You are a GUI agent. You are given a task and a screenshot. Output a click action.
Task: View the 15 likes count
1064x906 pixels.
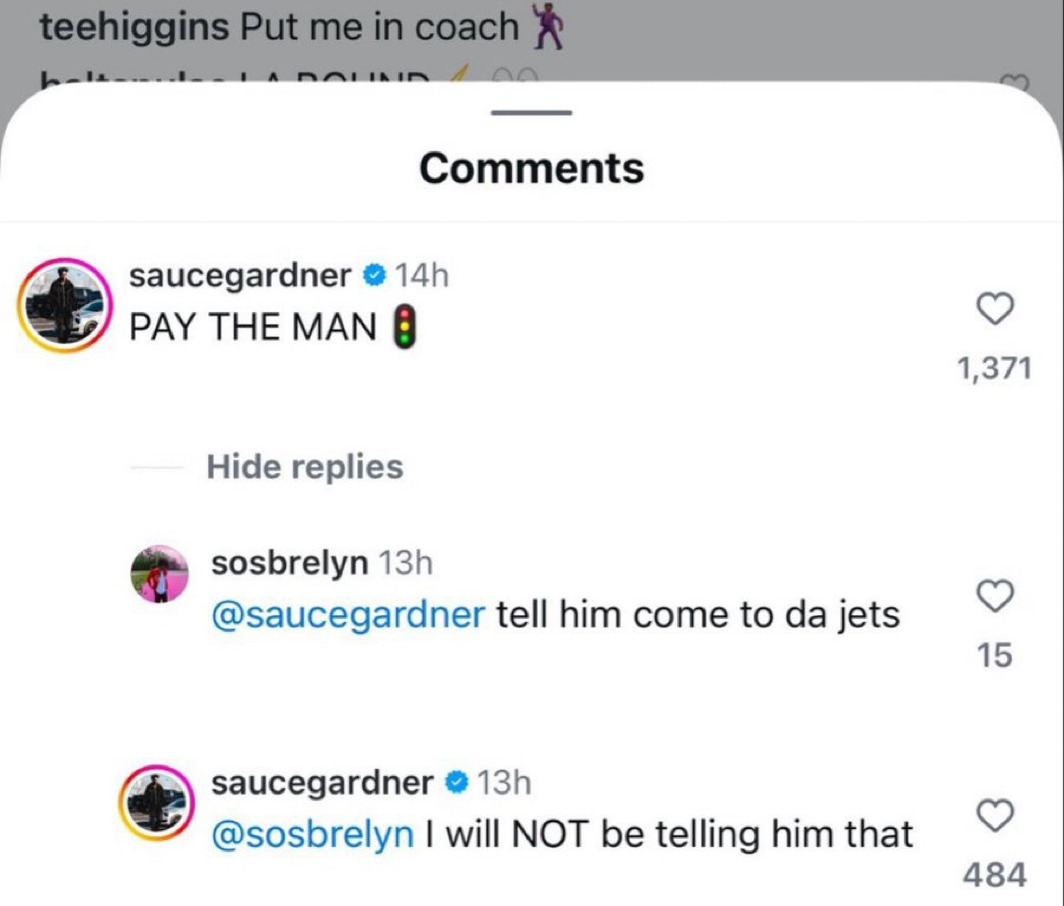(995, 656)
